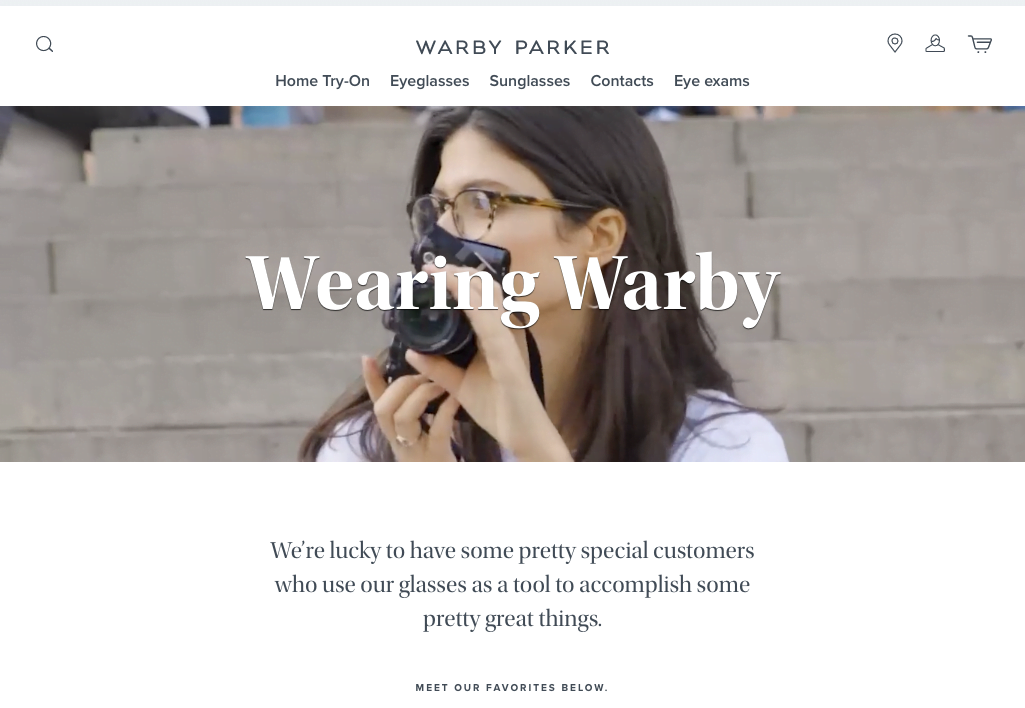Select Eye exams in navigation bar
1025x708 pixels.
click(x=711, y=81)
